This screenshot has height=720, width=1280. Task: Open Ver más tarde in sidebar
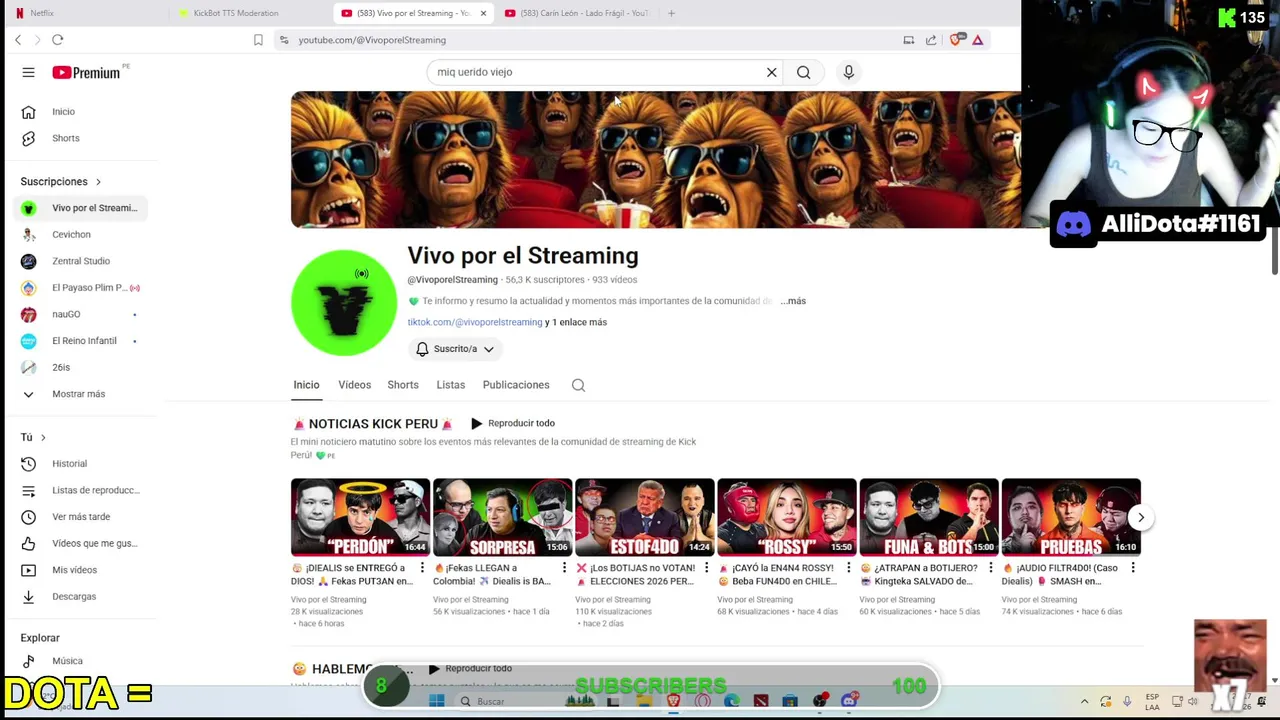pyautogui.click(x=82, y=517)
